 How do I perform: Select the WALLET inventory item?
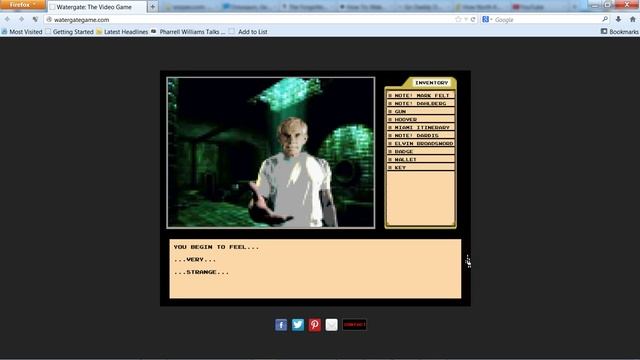(420, 159)
